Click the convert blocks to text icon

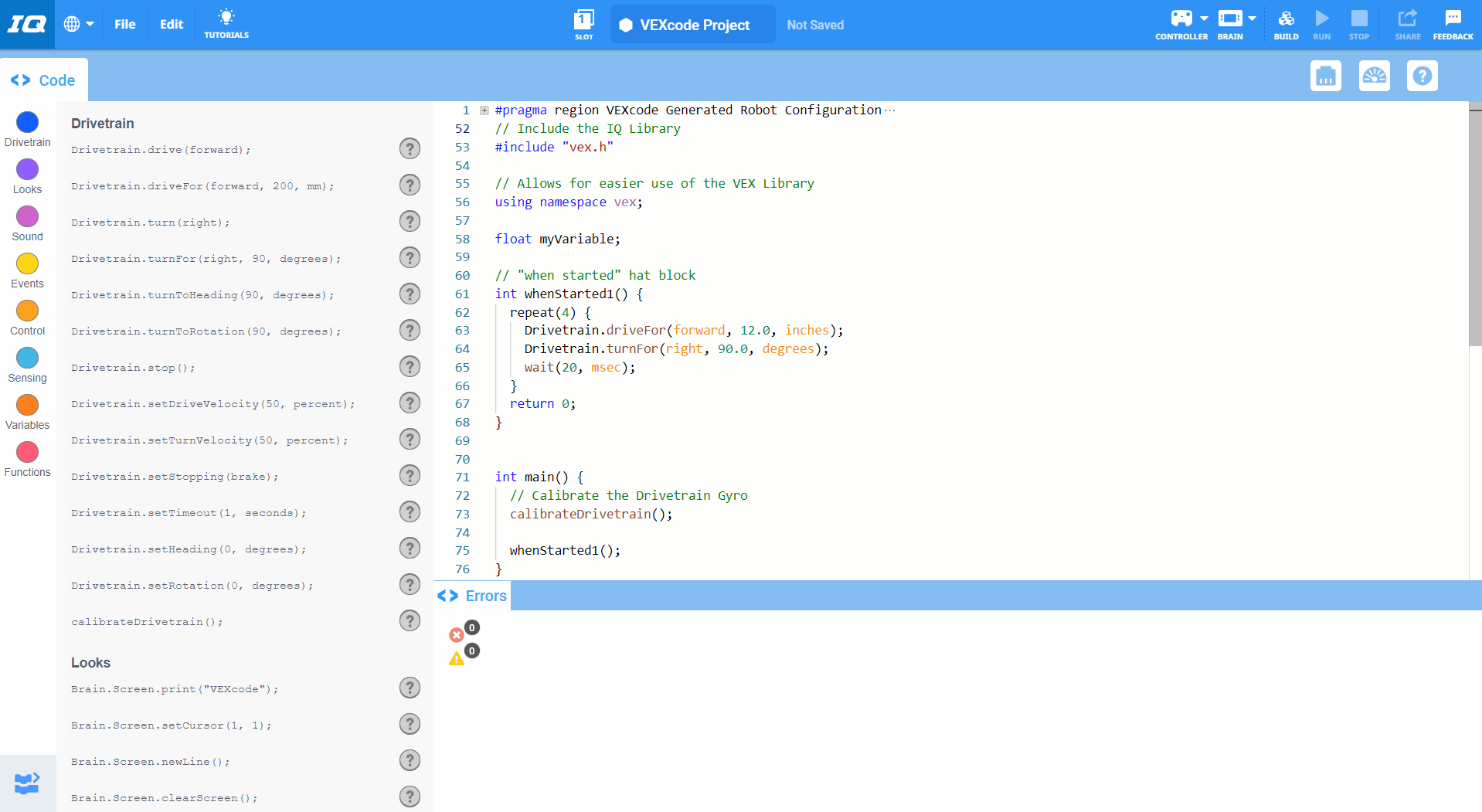click(x=27, y=783)
